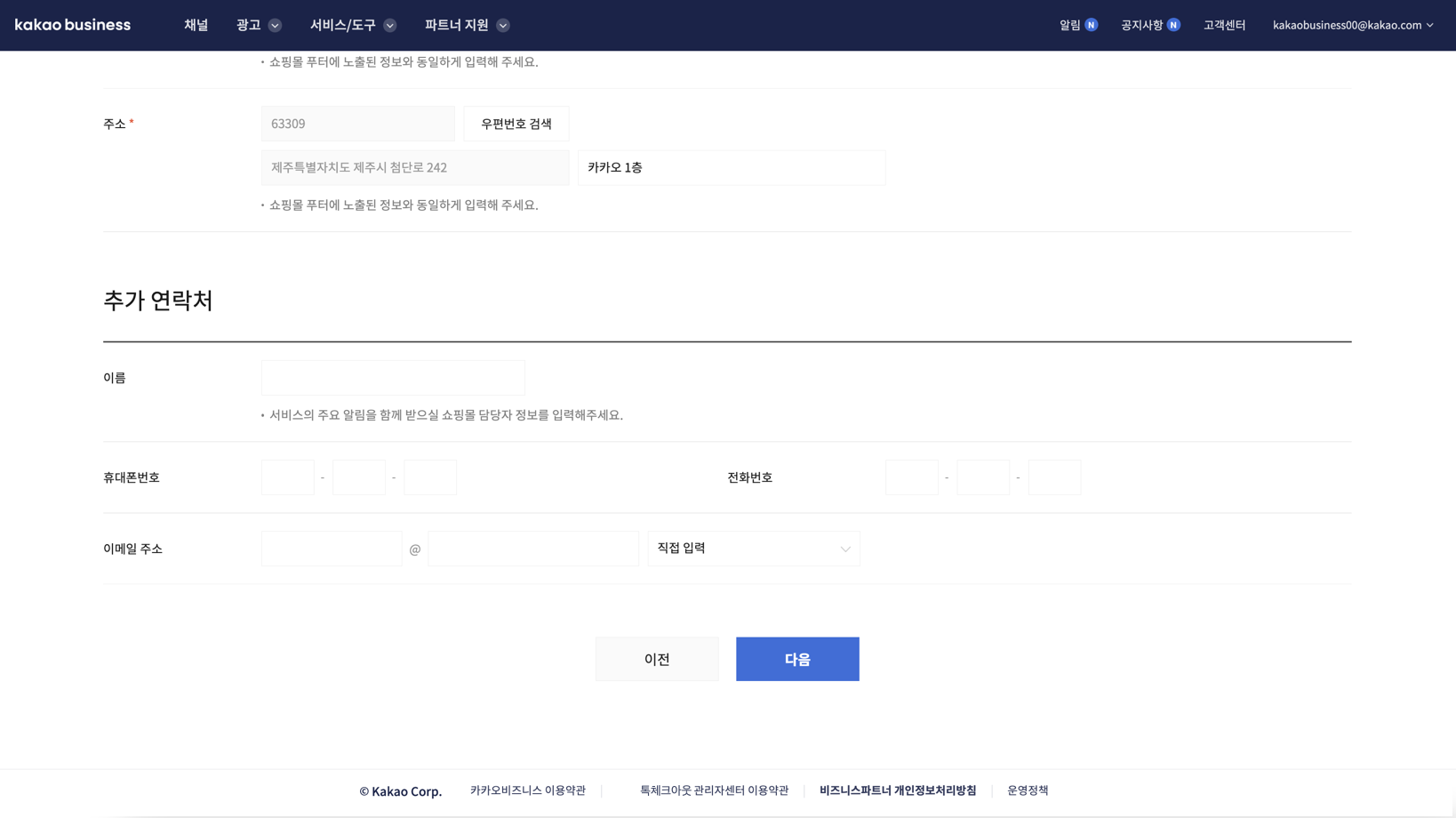Open 고객센터 from the top bar
Screen dimensions: 1456x818
pos(1224,25)
